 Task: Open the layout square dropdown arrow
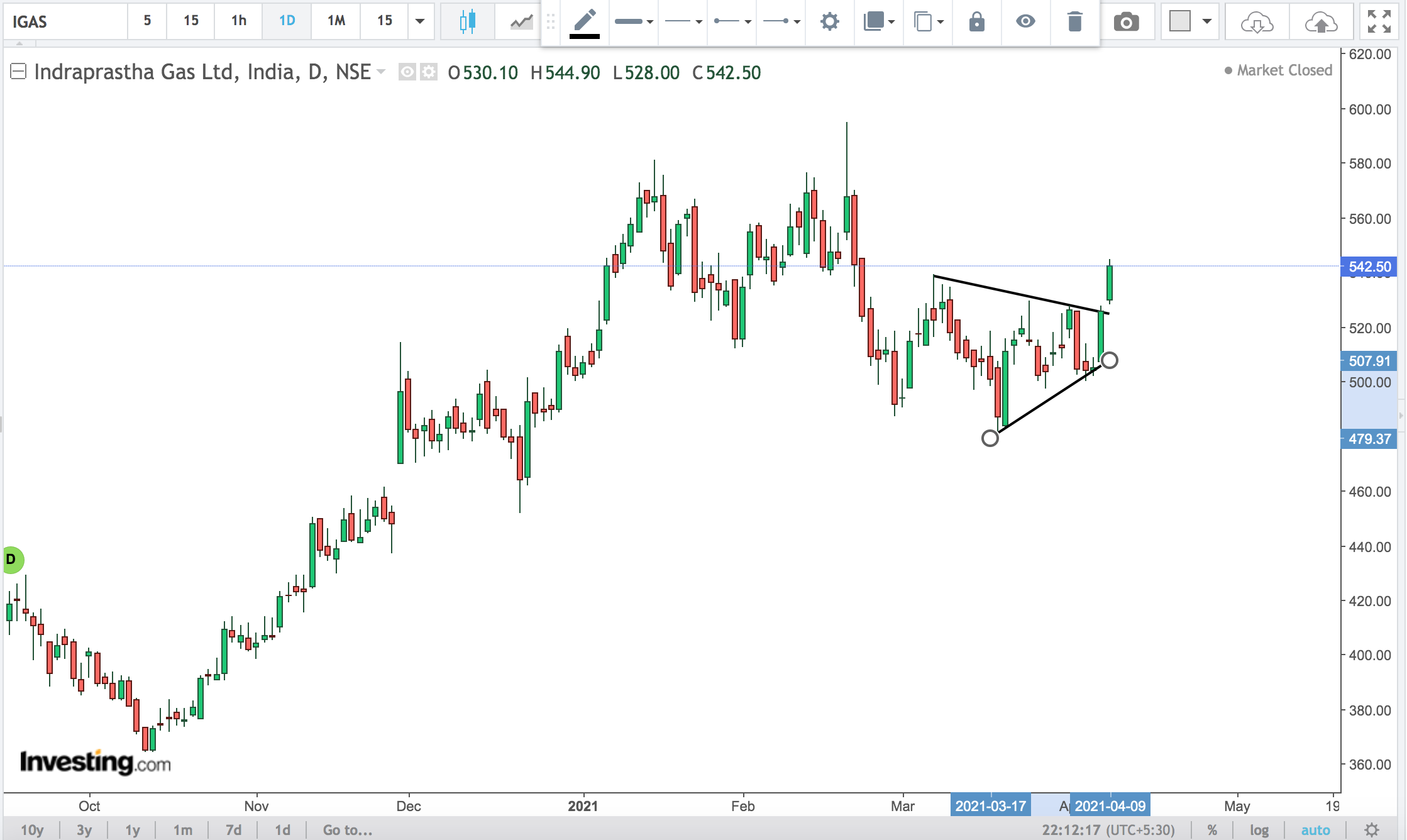(1206, 22)
